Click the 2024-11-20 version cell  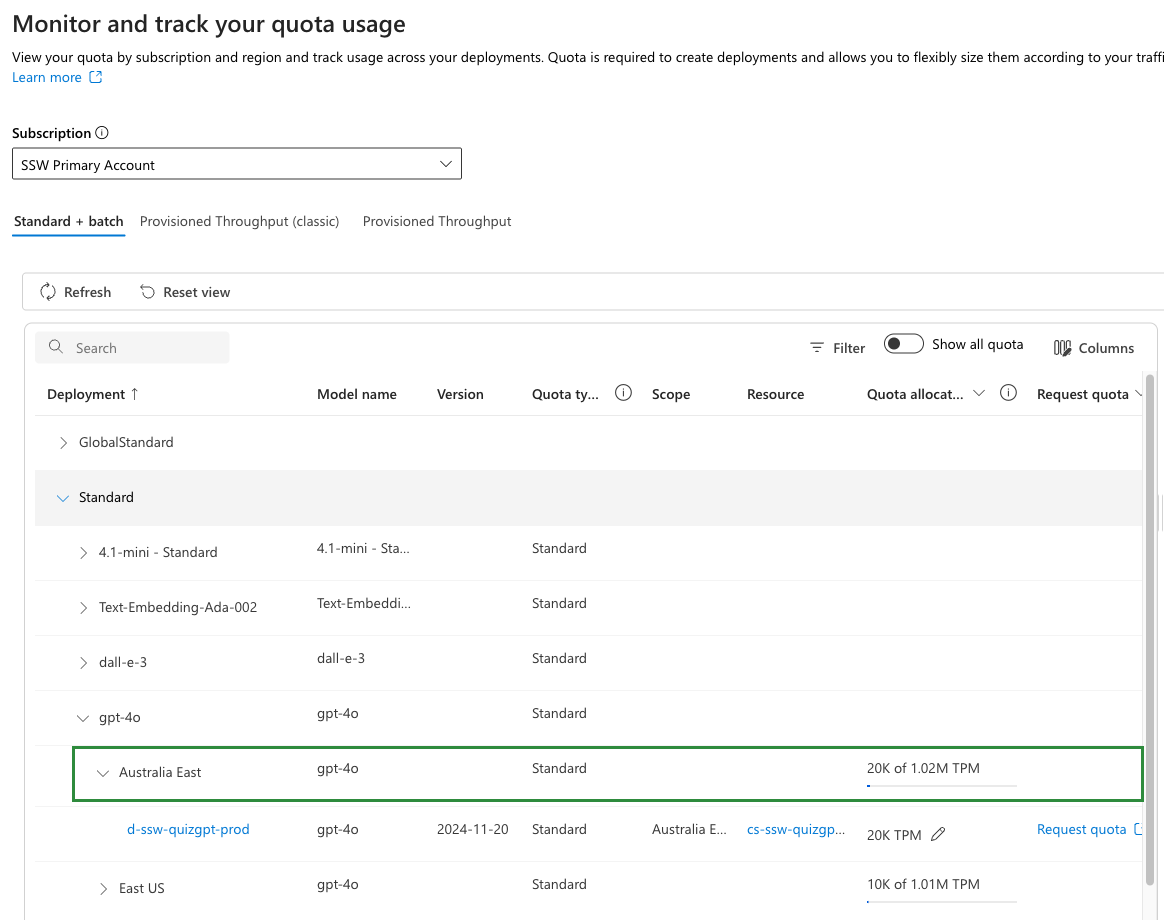tap(472, 829)
